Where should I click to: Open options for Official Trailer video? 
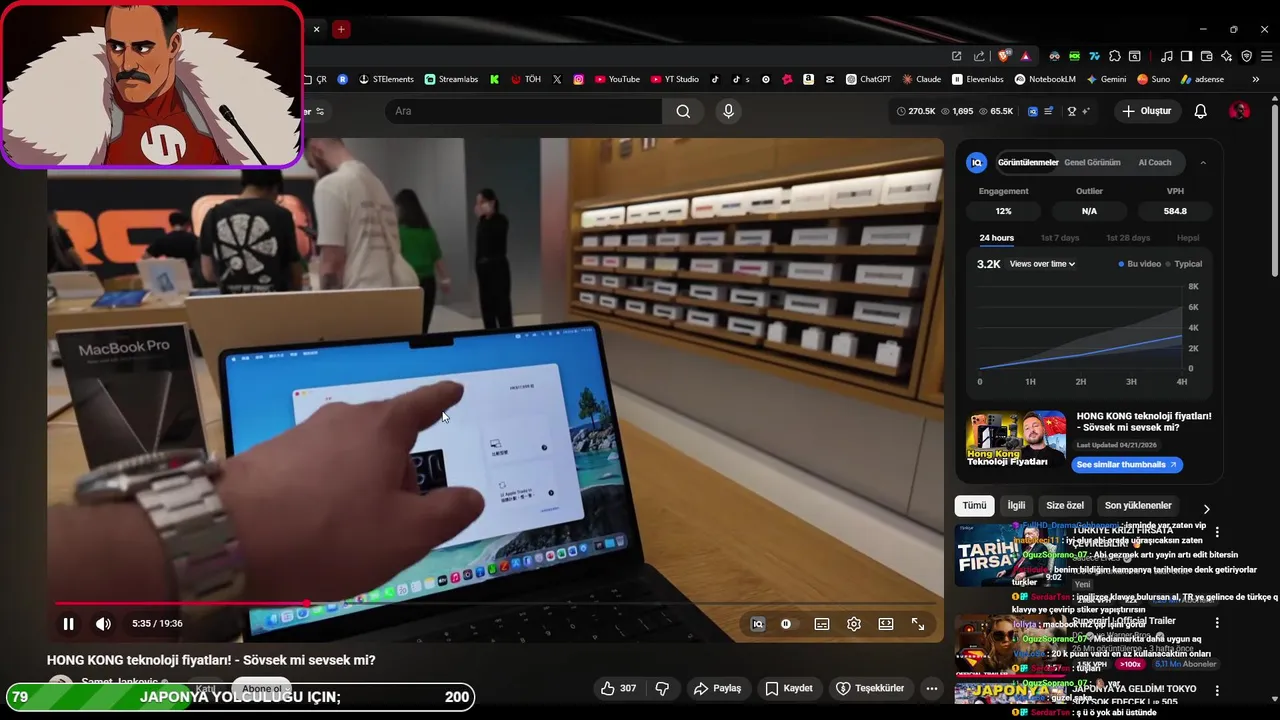1217,623
